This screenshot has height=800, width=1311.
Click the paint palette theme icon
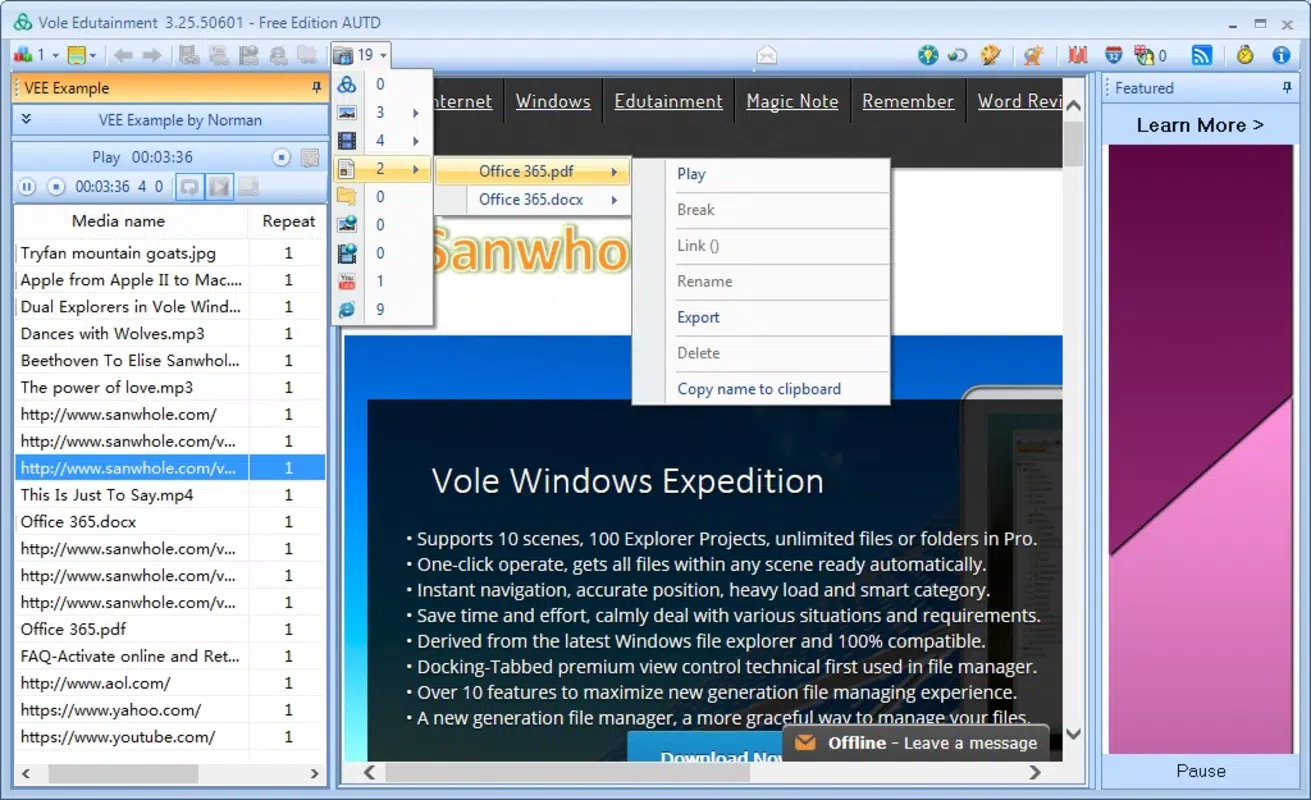point(991,55)
